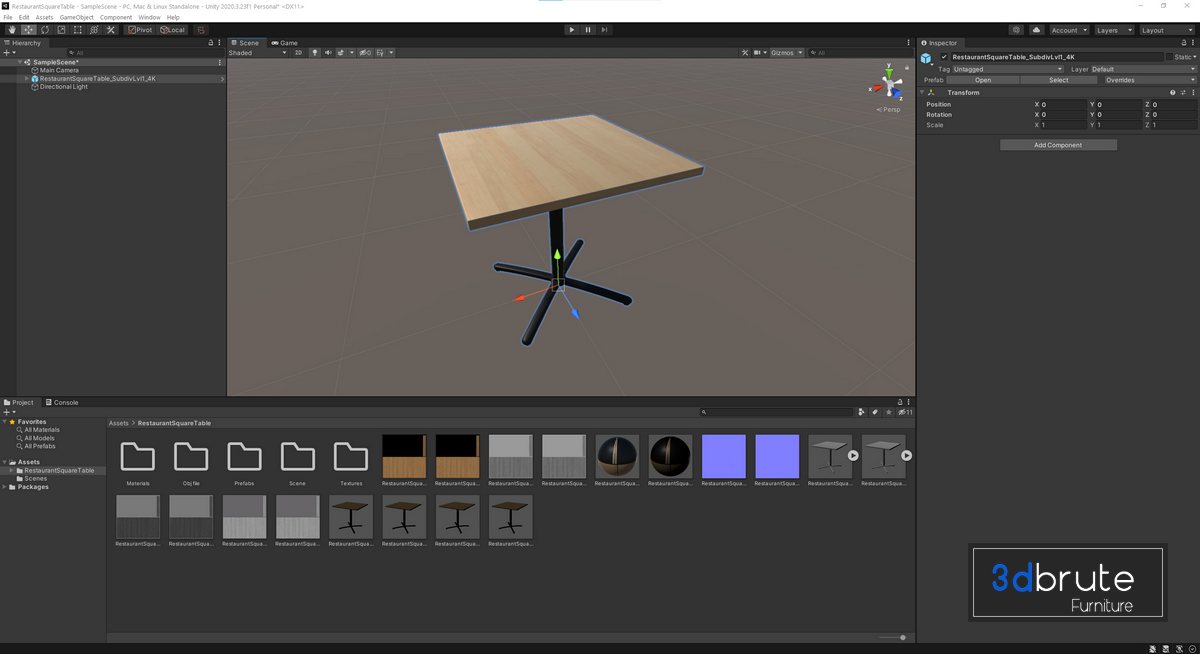Toggle 2D view mode in Scene
The height and width of the screenshot is (654, 1200).
pyautogui.click(x=298, y=53)
